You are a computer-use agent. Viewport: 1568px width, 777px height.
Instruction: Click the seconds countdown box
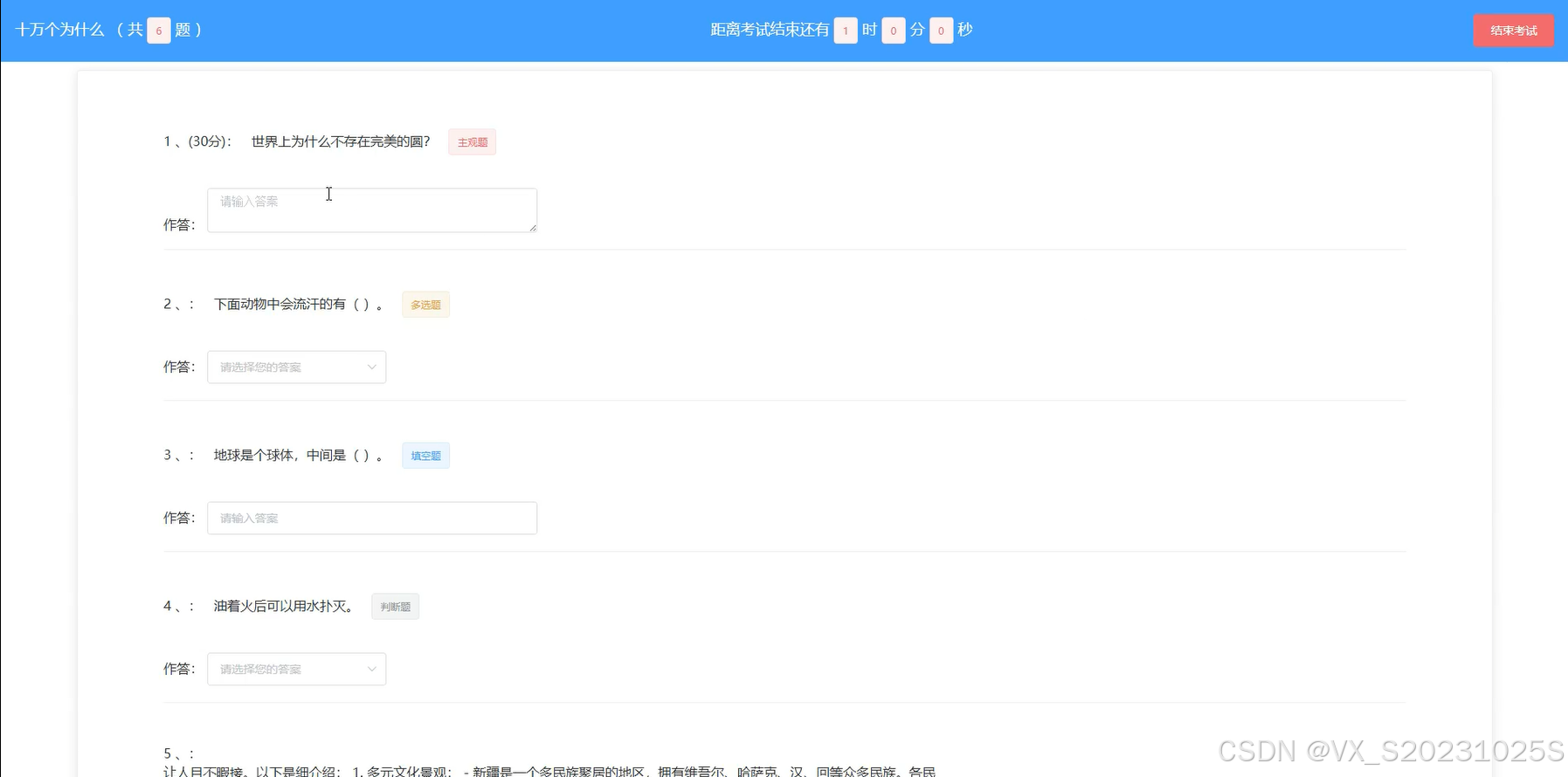point(941,31)
